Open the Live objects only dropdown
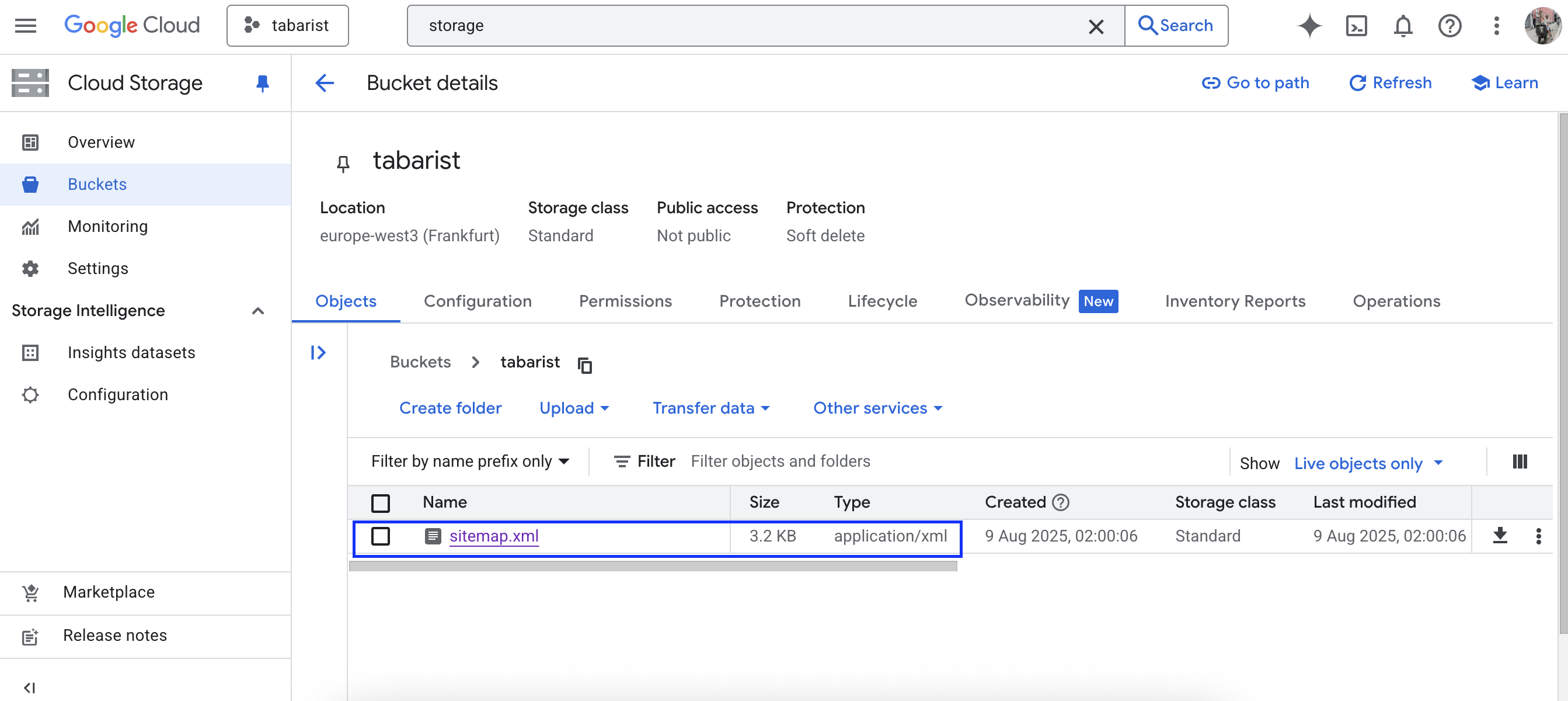This screenshot has width=1568, height=701. [x=1368, y=463]
